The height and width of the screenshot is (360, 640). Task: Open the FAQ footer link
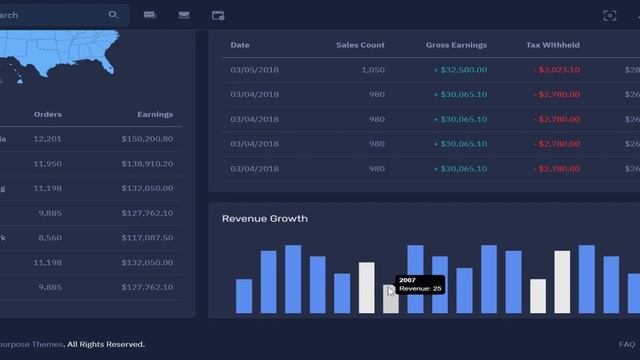click(x=627, y=344)
